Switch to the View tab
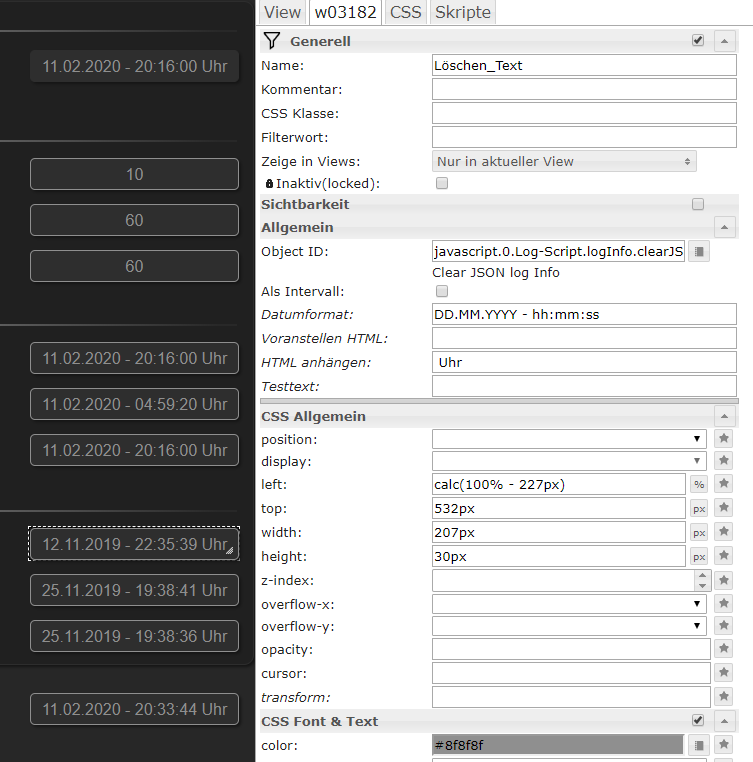Image resolution: width=753 pixels, height=762 pixels. tap(282, 12)
